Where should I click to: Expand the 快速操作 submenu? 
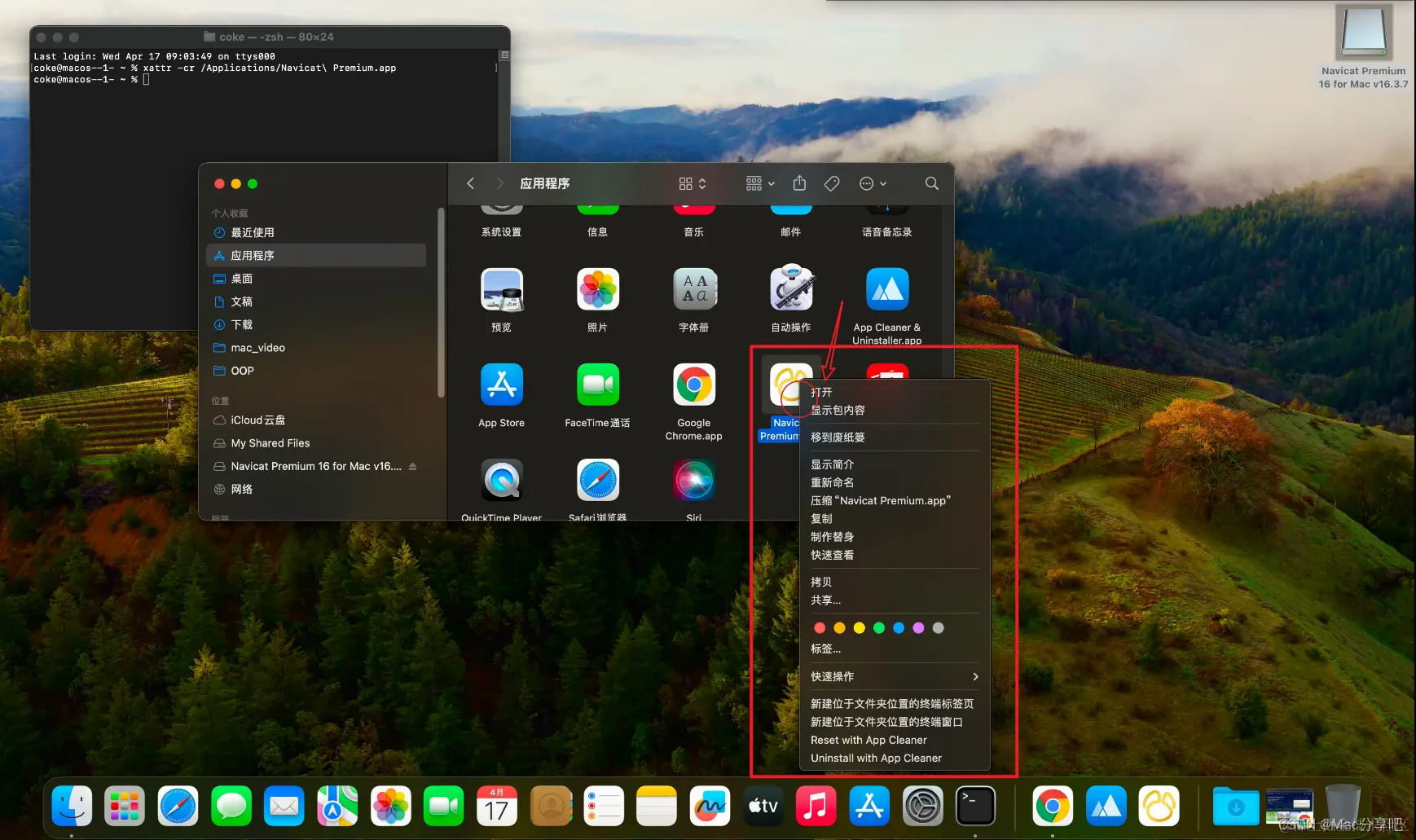click(895, 676)
